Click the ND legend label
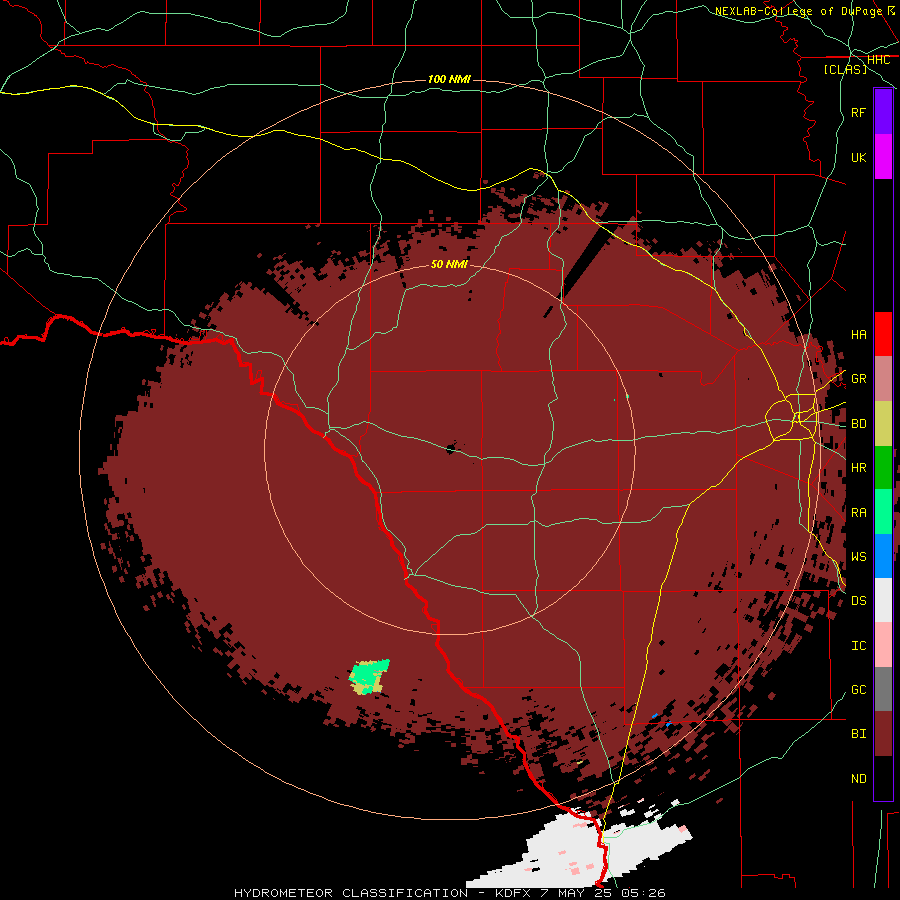 coord(858,779)
